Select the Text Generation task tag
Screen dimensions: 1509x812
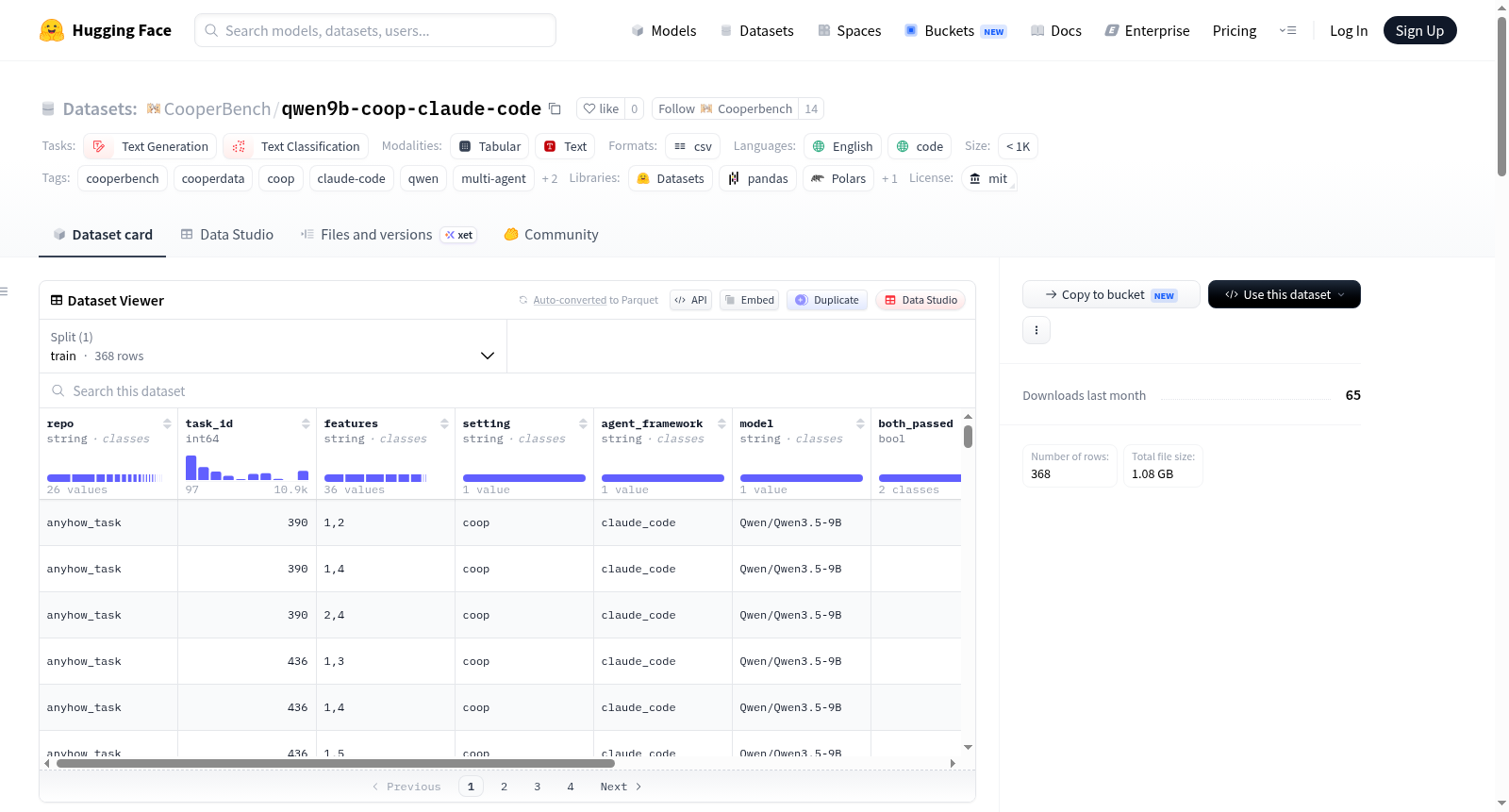pyautogui.click(x=150, y=146)
